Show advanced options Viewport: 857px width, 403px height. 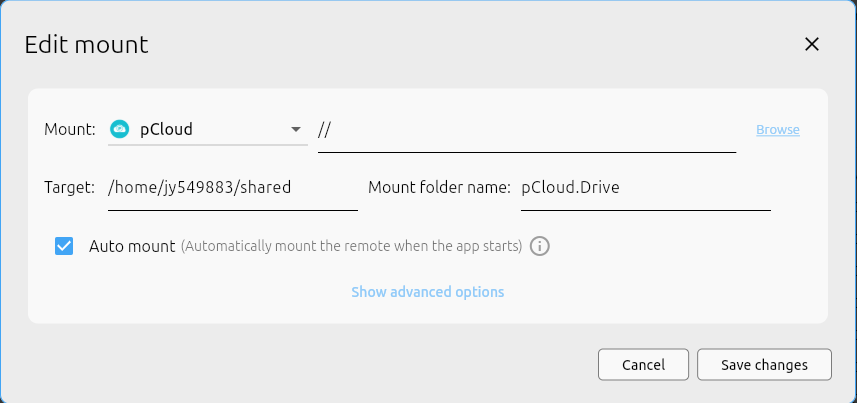[x=427, y=292]
